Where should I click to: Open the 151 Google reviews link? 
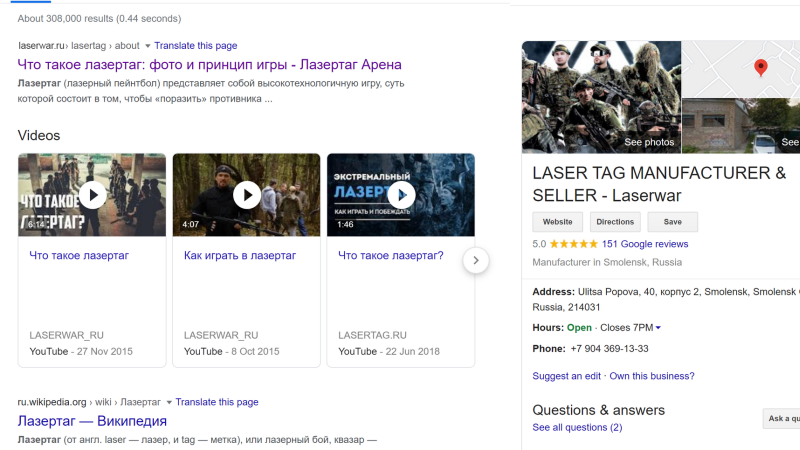[x=645, y=244]
